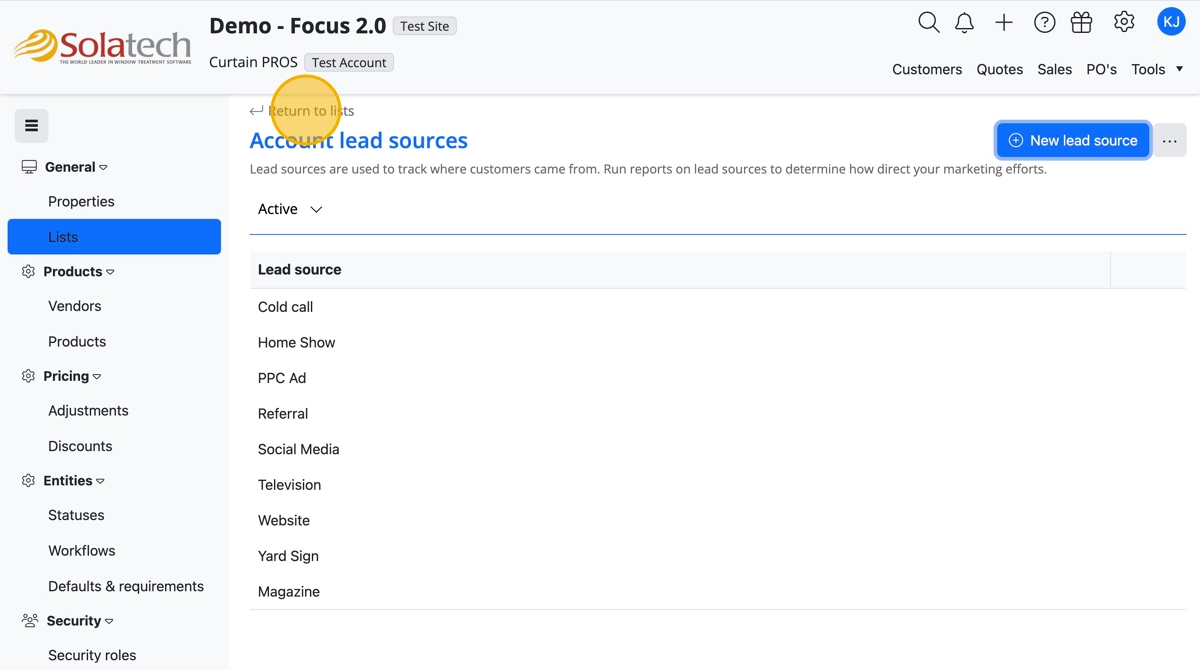
Task: Open settings gear icon in header
Action: [1124, 22]
